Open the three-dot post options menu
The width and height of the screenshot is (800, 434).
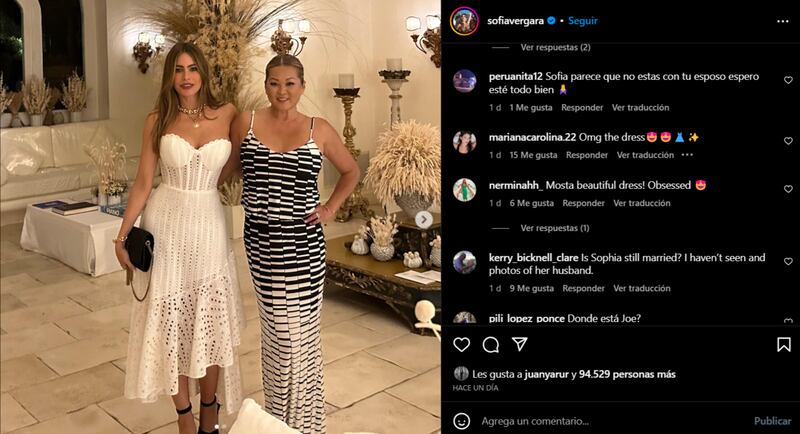point(783,21)
